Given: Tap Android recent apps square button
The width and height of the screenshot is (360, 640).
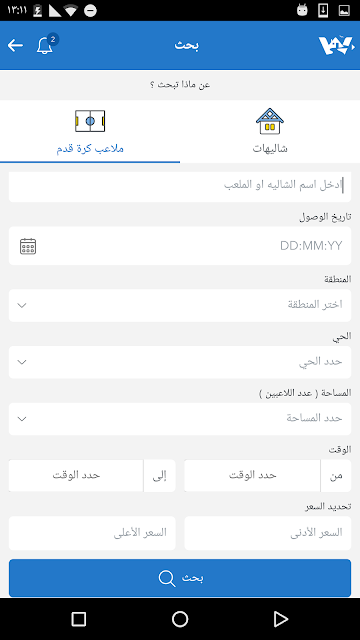Looking at the screenshot, I should point(79,619).
